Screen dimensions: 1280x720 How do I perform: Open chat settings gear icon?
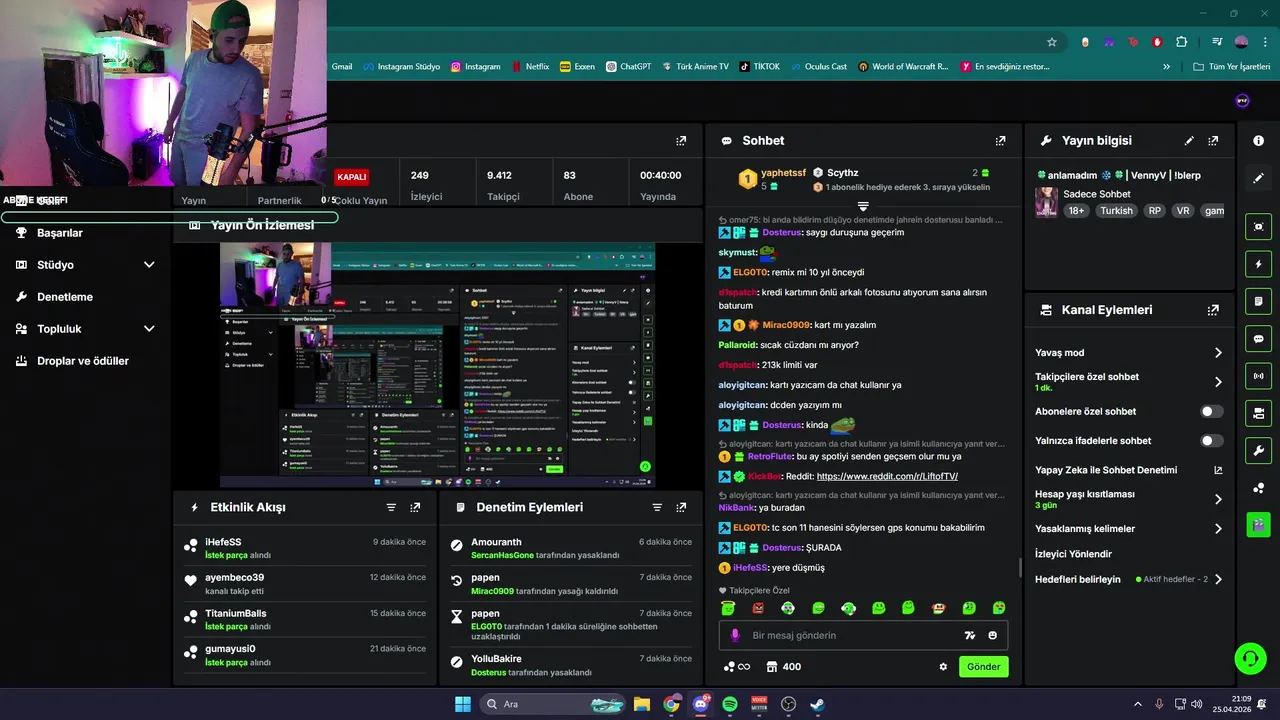point(943,667)
